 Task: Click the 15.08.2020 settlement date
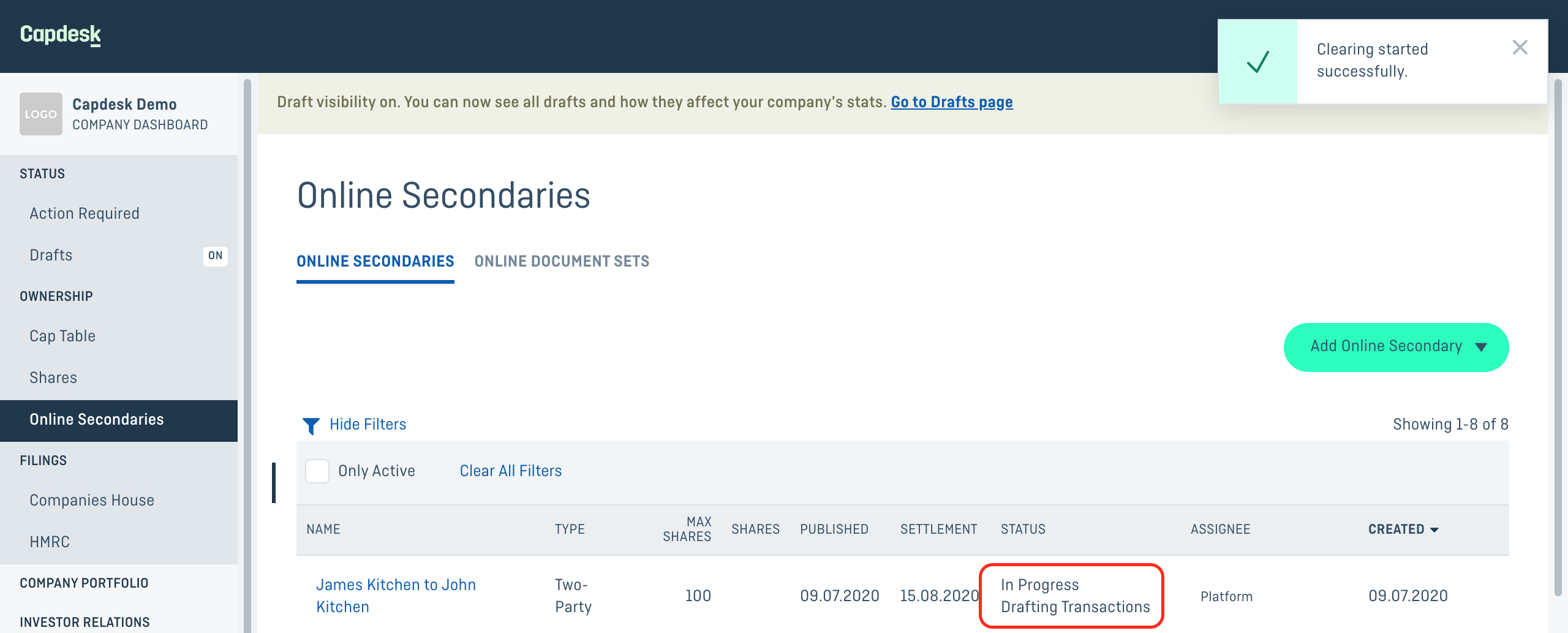tap(940, 596)
